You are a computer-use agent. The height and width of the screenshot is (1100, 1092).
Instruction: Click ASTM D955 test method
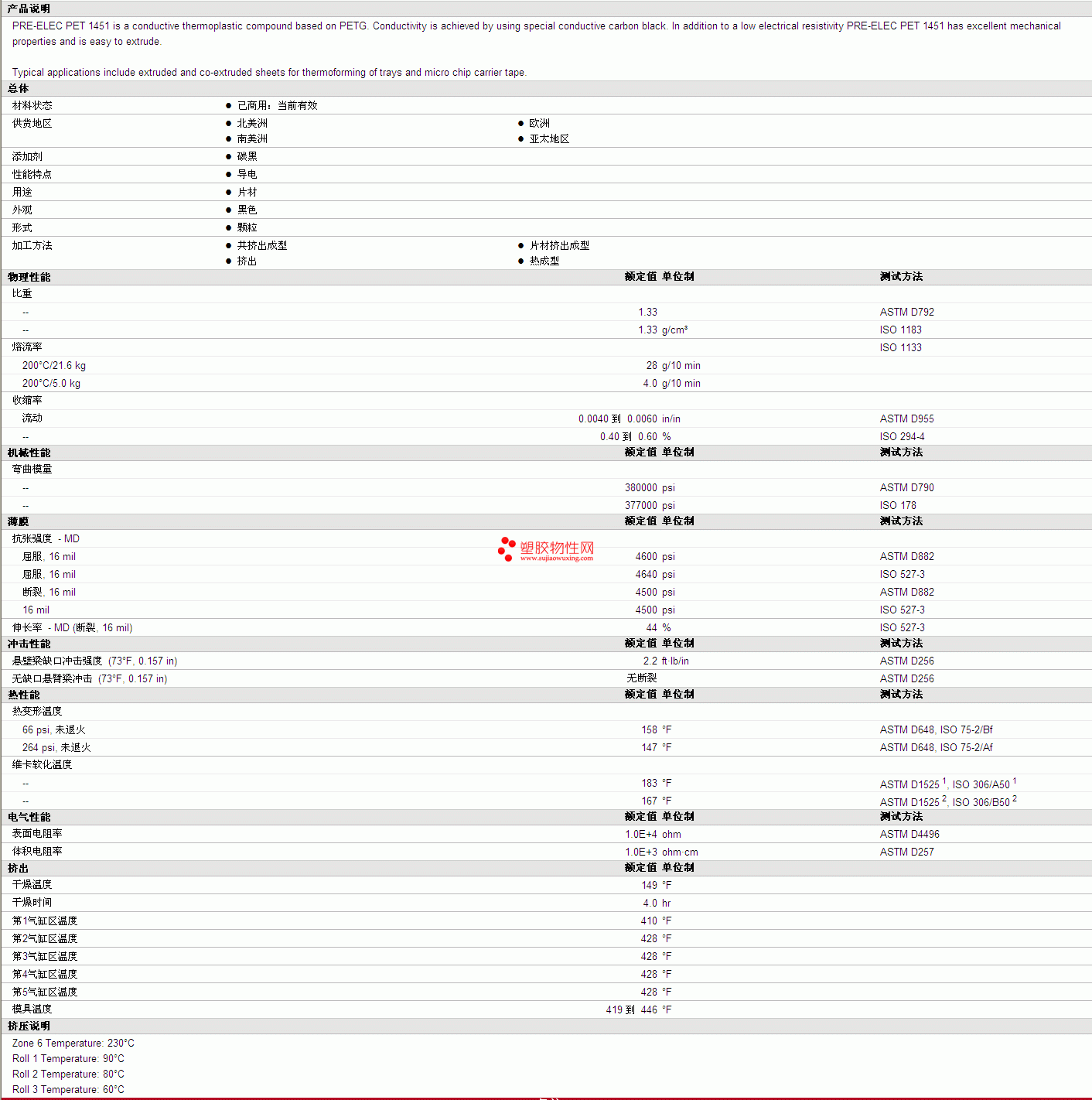pyautogui.click(x=907, y=418)
